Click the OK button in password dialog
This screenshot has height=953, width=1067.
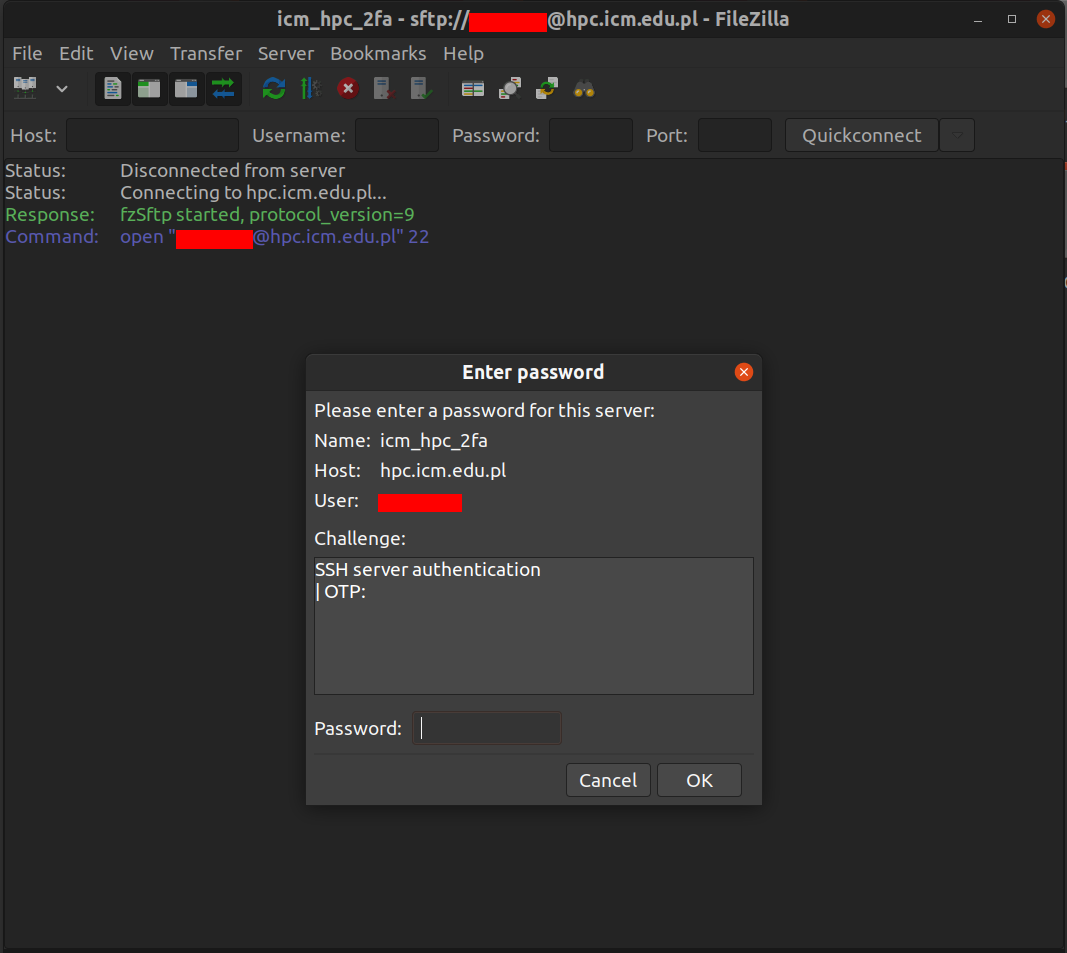click(x=699, y=780)
